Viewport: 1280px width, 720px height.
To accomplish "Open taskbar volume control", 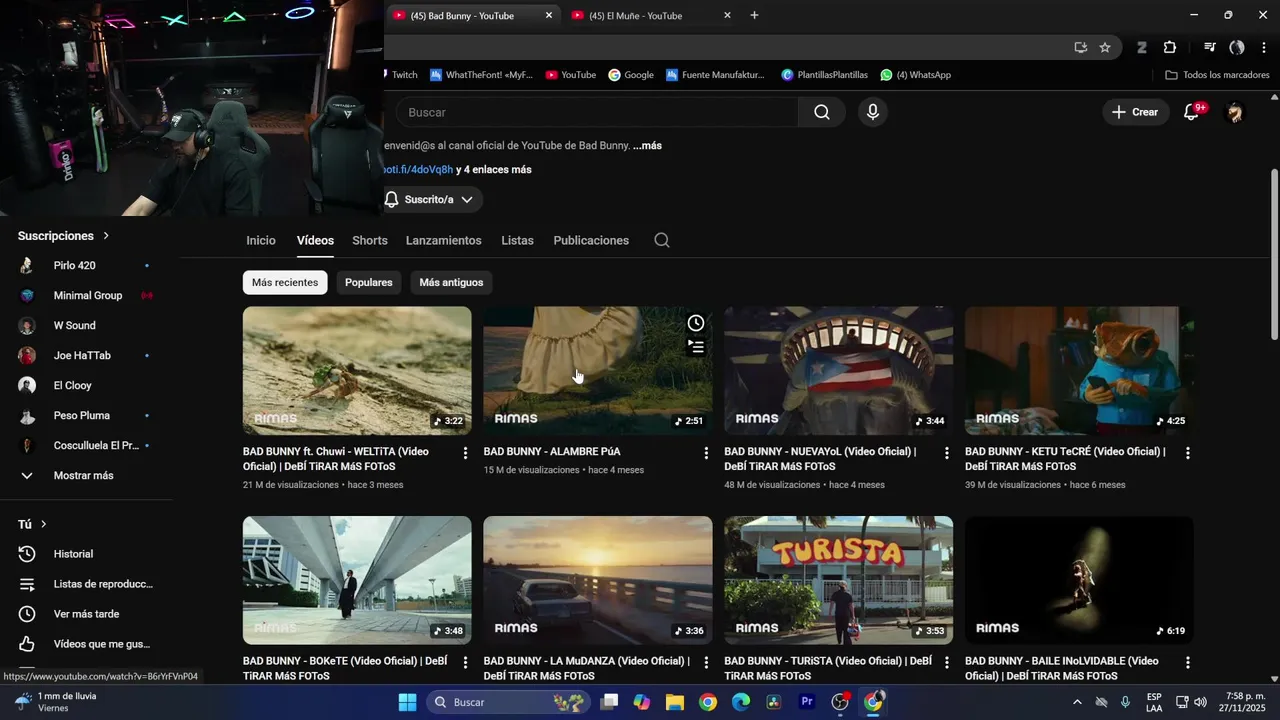I will point(1200,702).
